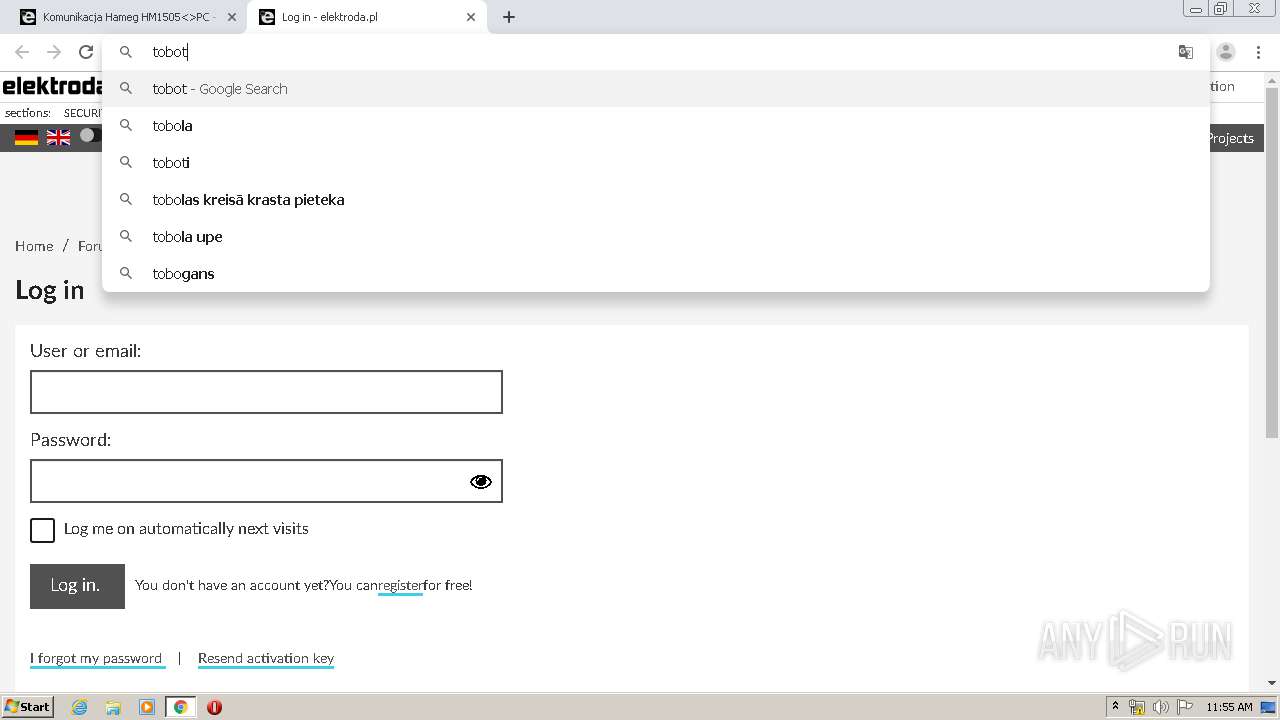Screen dimensions: 1280x720
Task: Open Chrome three-dot menu
Action: pos(1258,52)
